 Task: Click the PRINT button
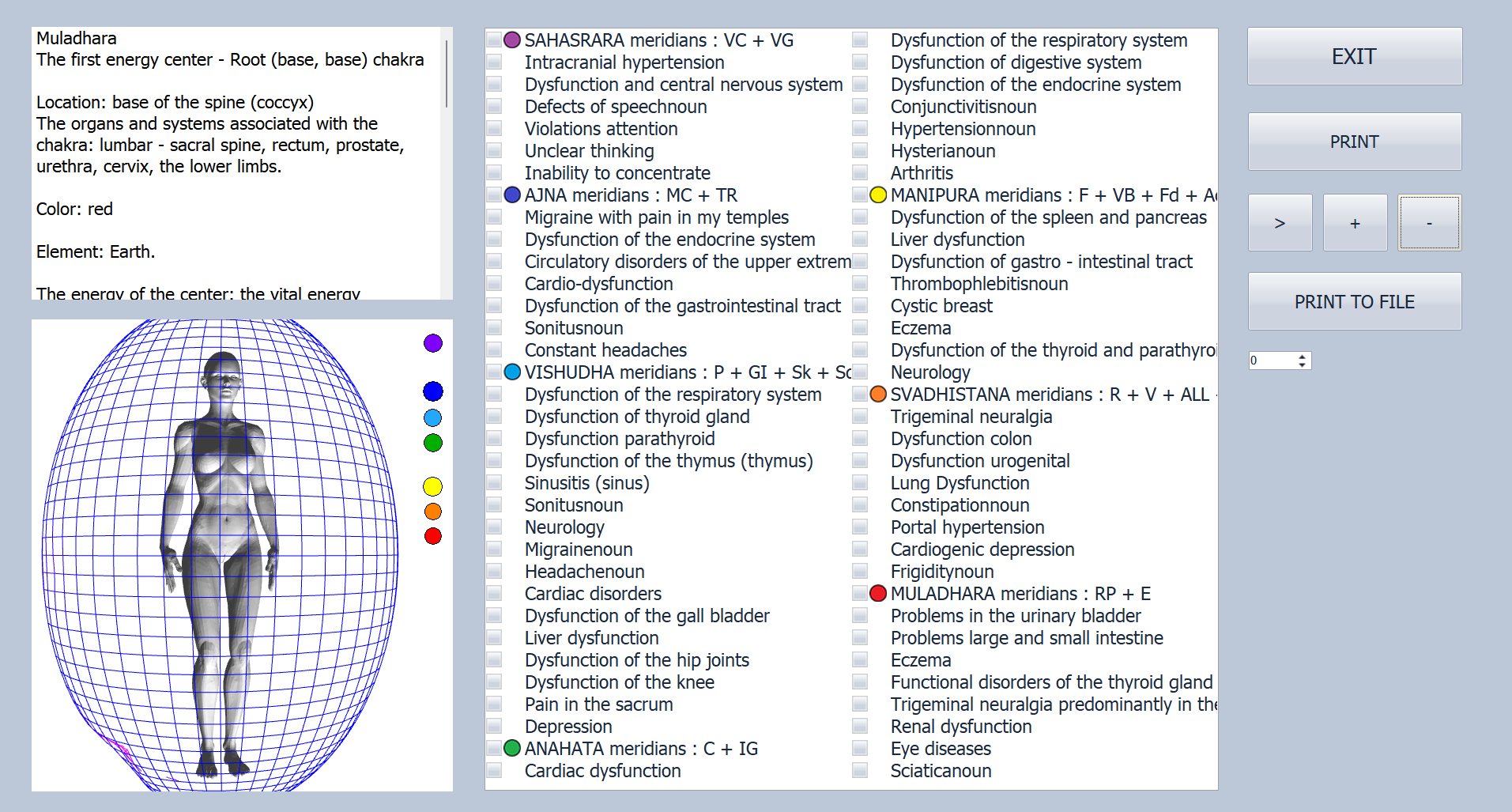(1354, 142)
